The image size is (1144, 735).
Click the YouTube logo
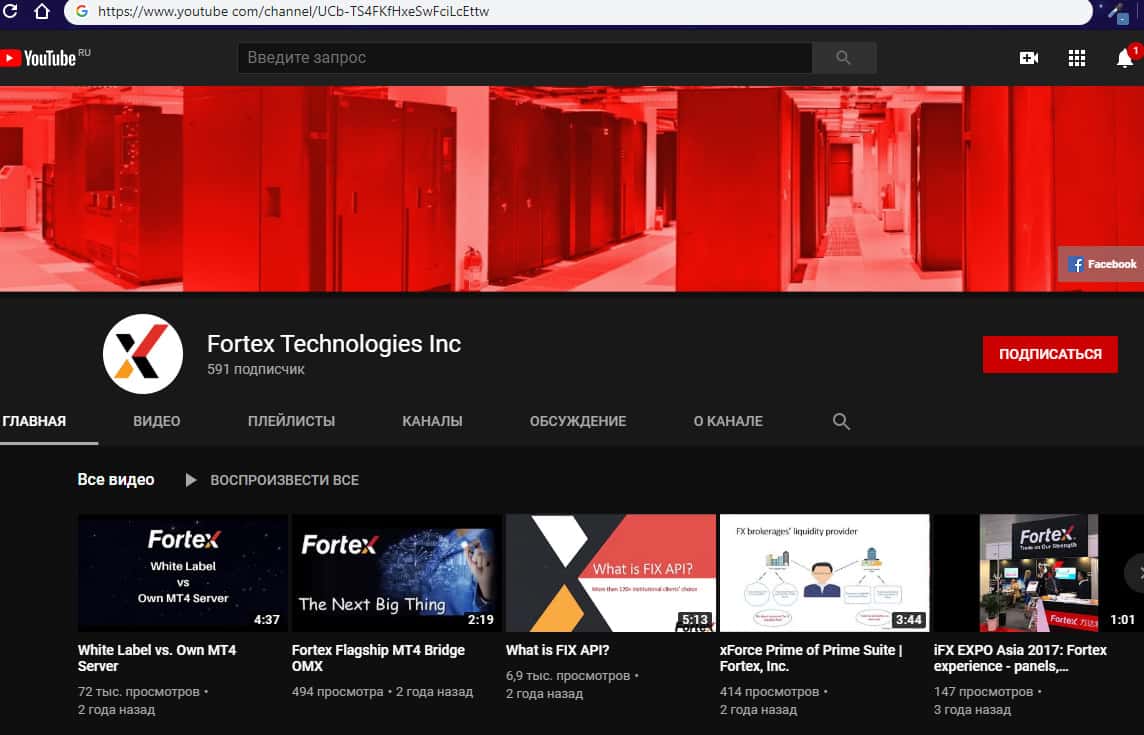pos(38,58)
